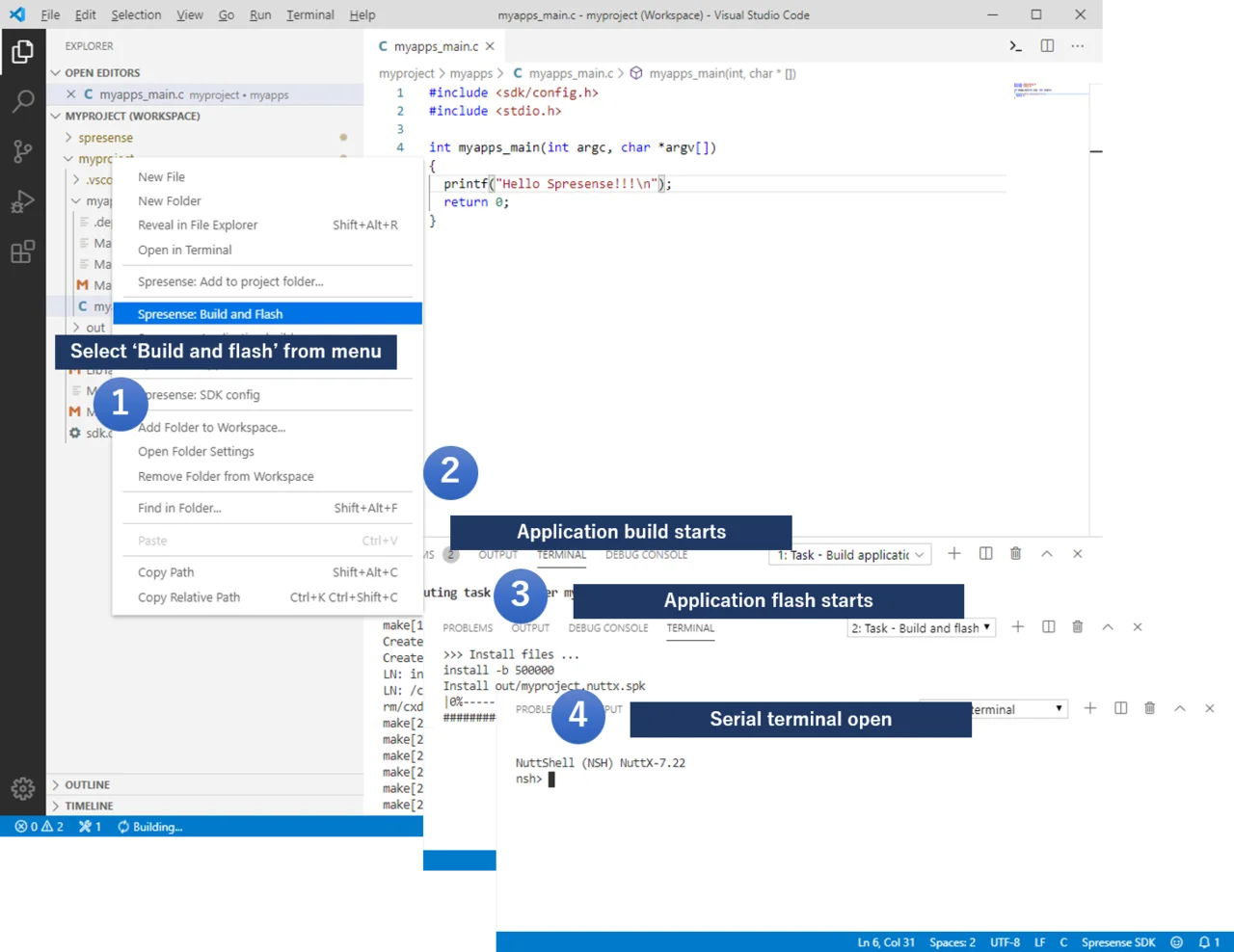This screenshot has height=952, width=1234.
Task: Open the editor More Actions ellipsis
Action: click(x=1078, y=46)
